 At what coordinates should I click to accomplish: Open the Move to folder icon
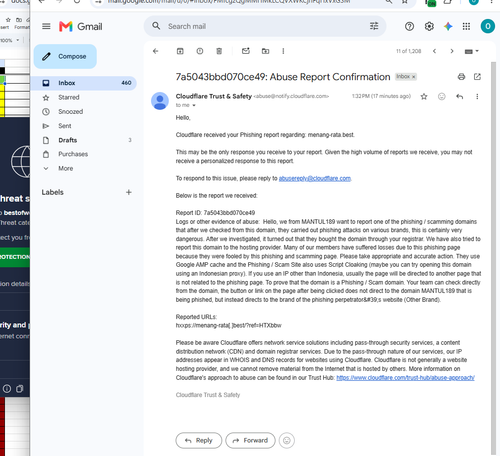coord(265,51)
